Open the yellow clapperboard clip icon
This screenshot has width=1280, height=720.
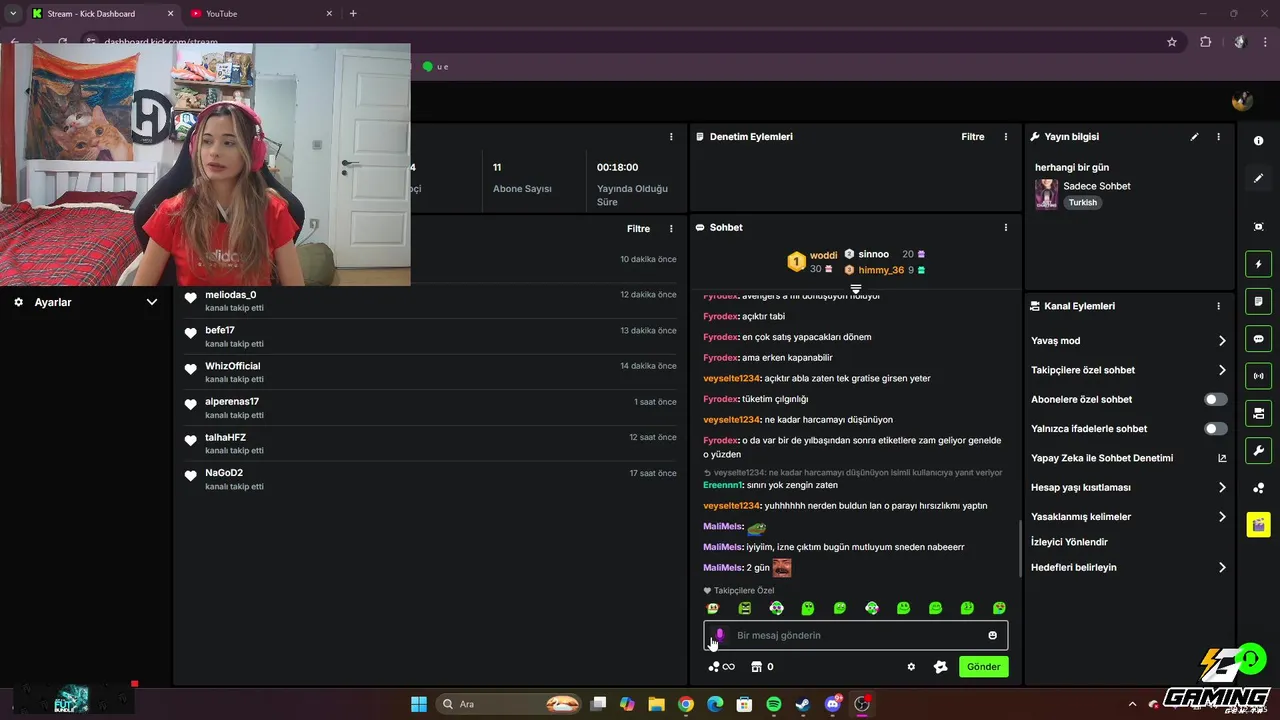tap(1258, 524)
